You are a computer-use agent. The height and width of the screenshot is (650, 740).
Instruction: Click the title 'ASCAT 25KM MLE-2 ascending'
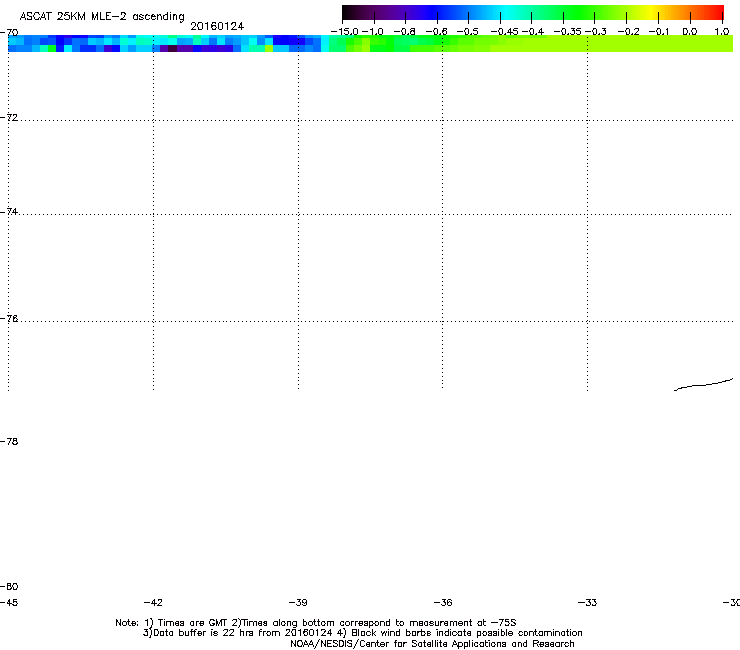pyautogui.click(x=102, y=17)
